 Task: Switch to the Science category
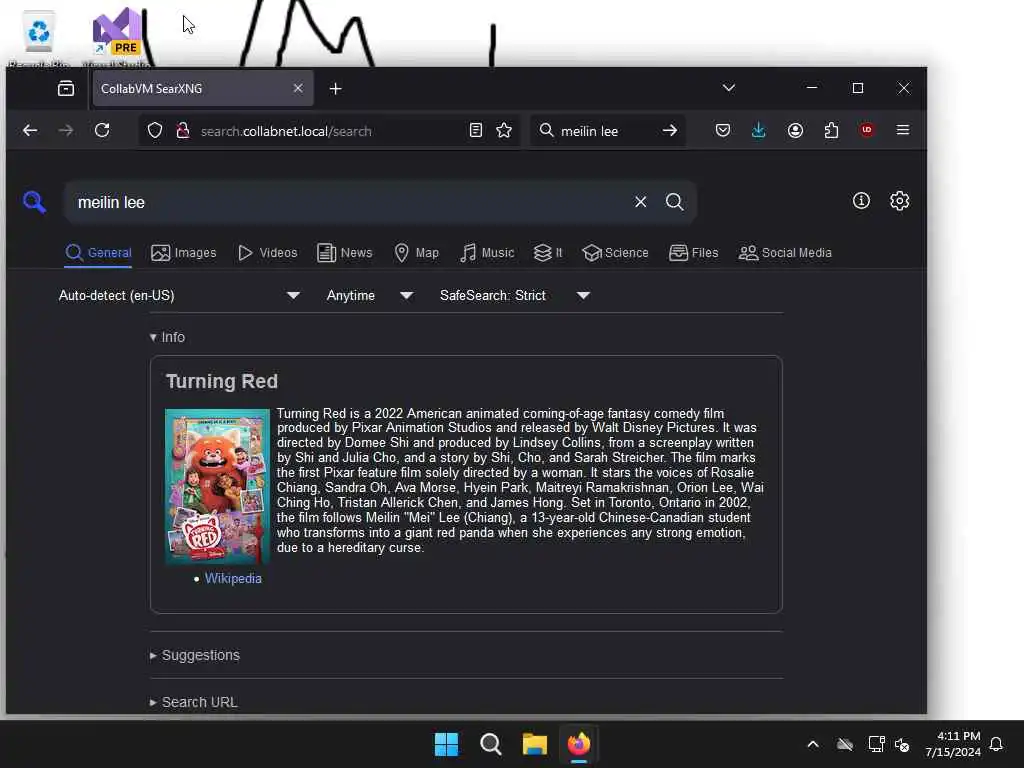point(615,253)
